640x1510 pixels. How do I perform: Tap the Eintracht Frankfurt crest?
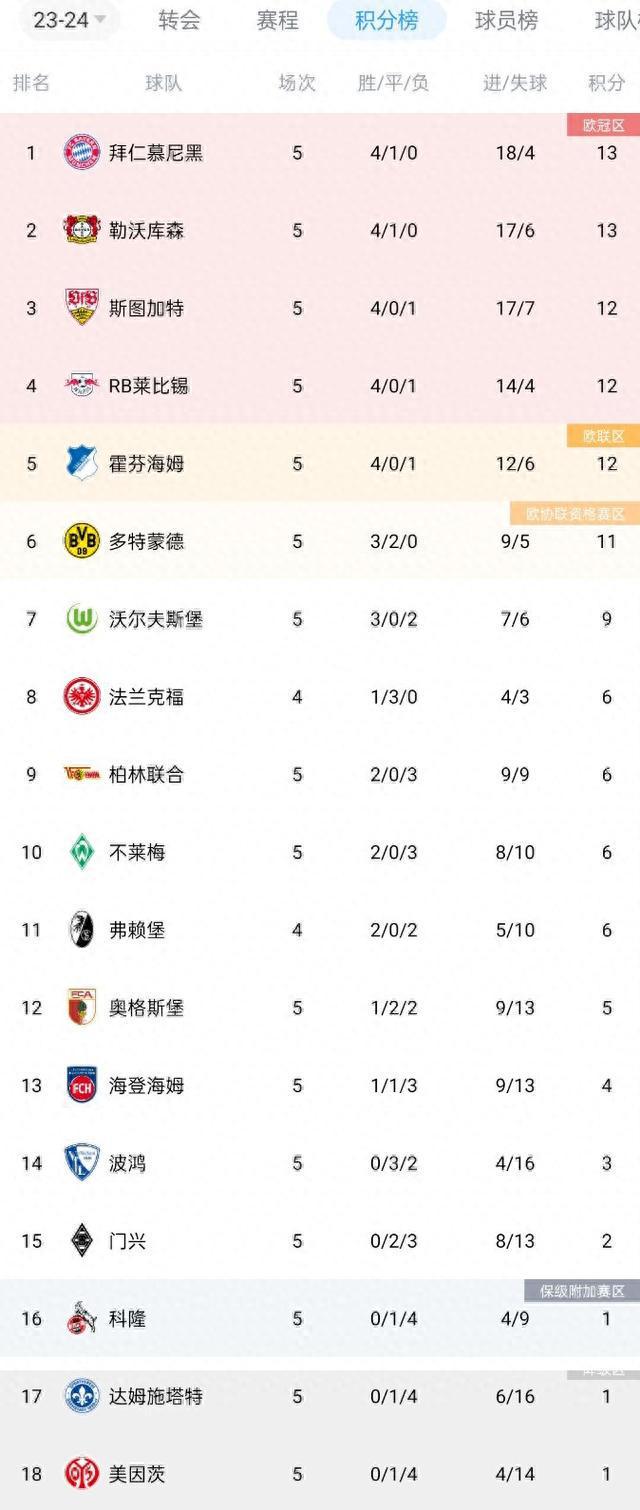pyautogui.click(x=82, y=697)
